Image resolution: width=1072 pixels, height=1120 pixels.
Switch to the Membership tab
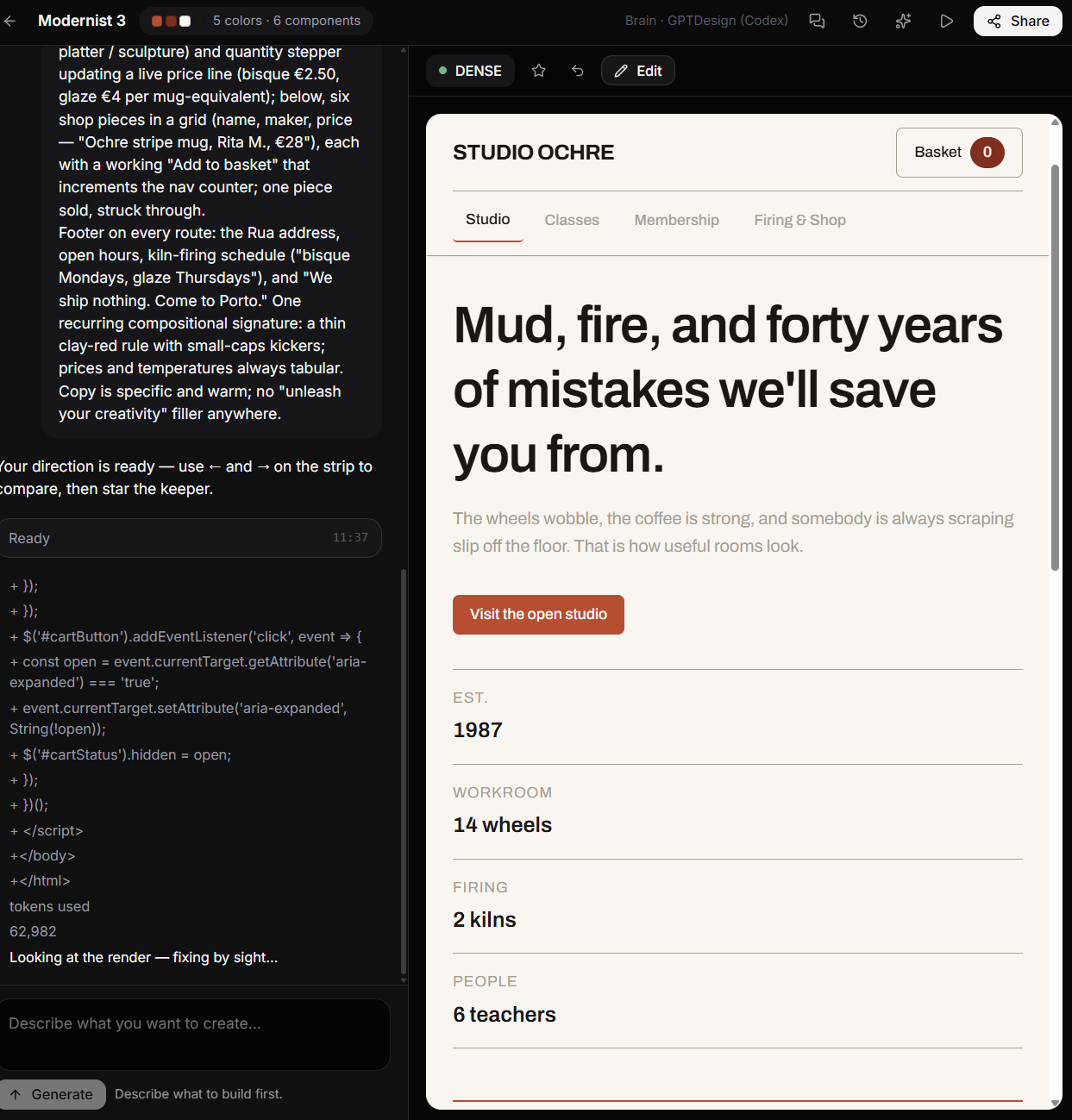coord(677,221)
